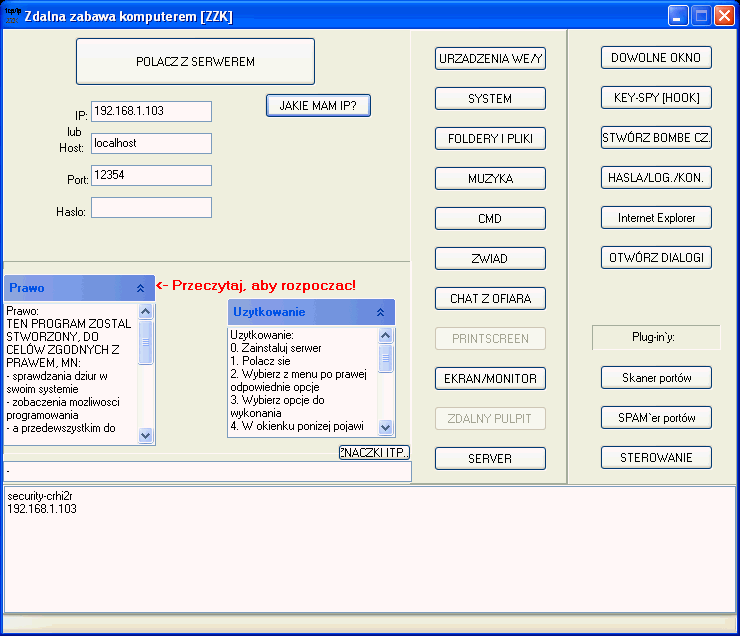740x636 pixels.
Task: Click the IP address input field
Action: pos(151,111)
